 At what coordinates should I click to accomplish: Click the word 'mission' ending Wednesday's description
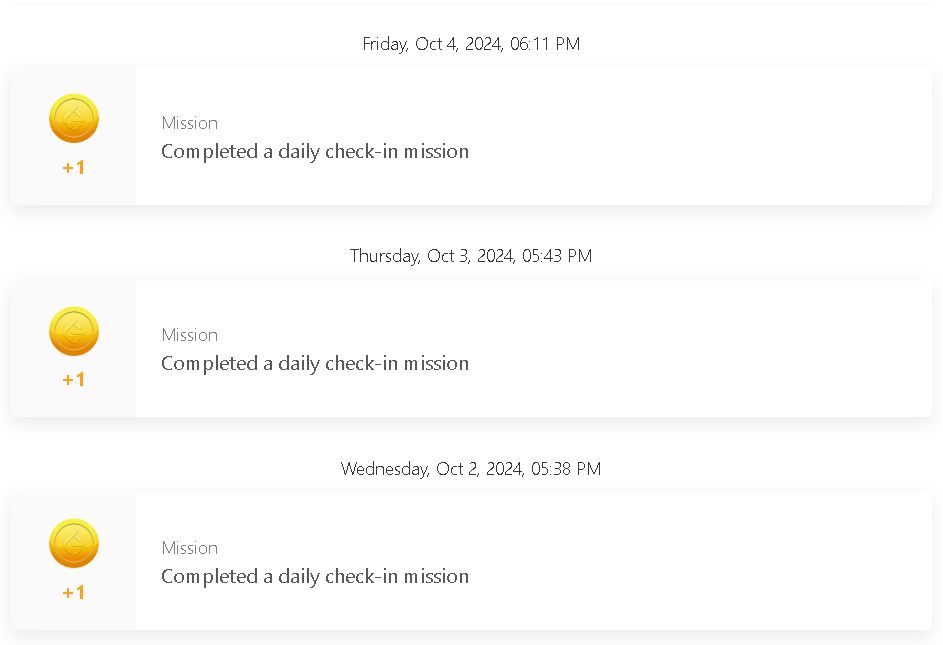[x=436, y=576]
